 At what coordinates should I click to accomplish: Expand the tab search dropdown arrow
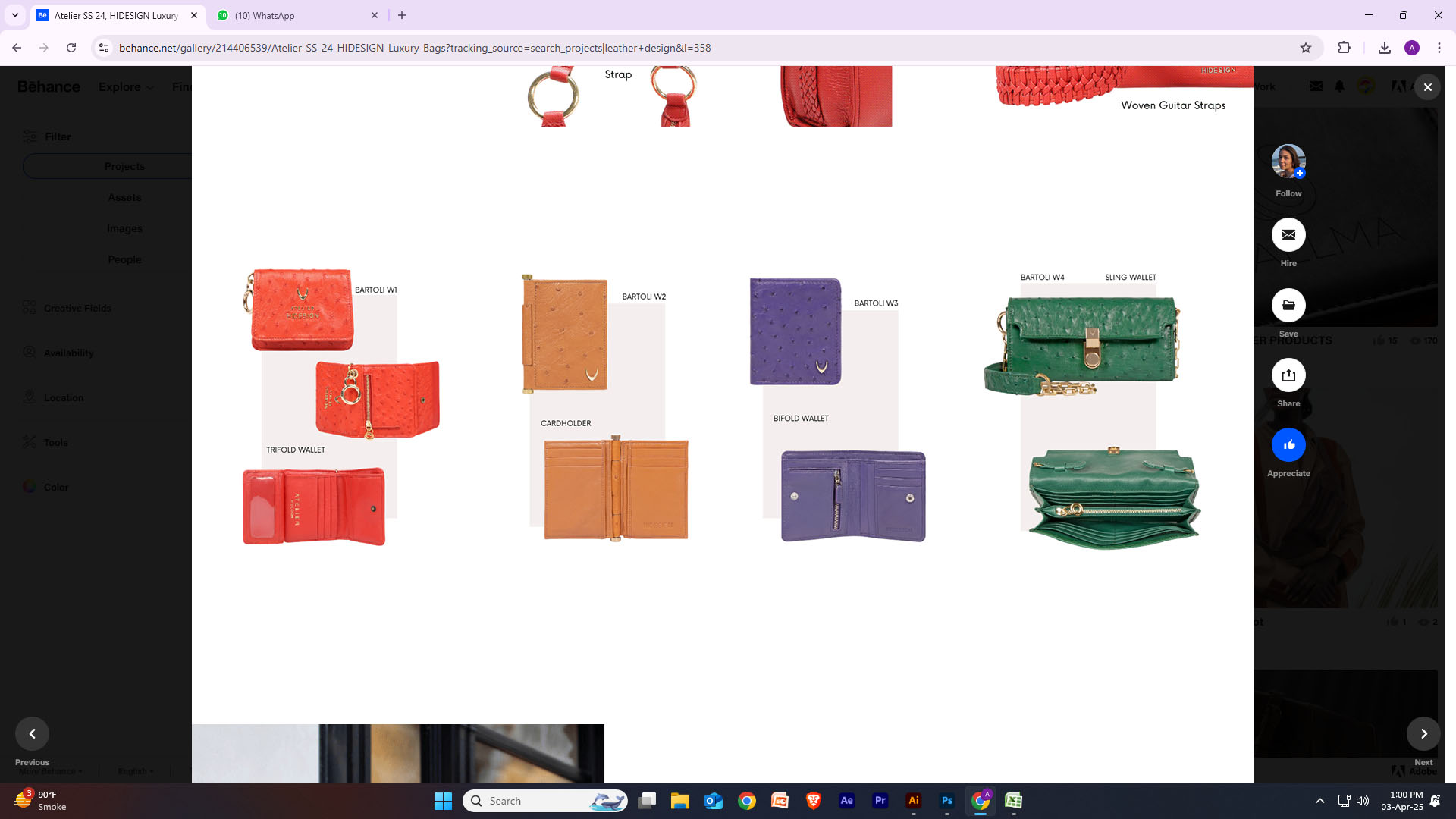[x=14, y=15]
